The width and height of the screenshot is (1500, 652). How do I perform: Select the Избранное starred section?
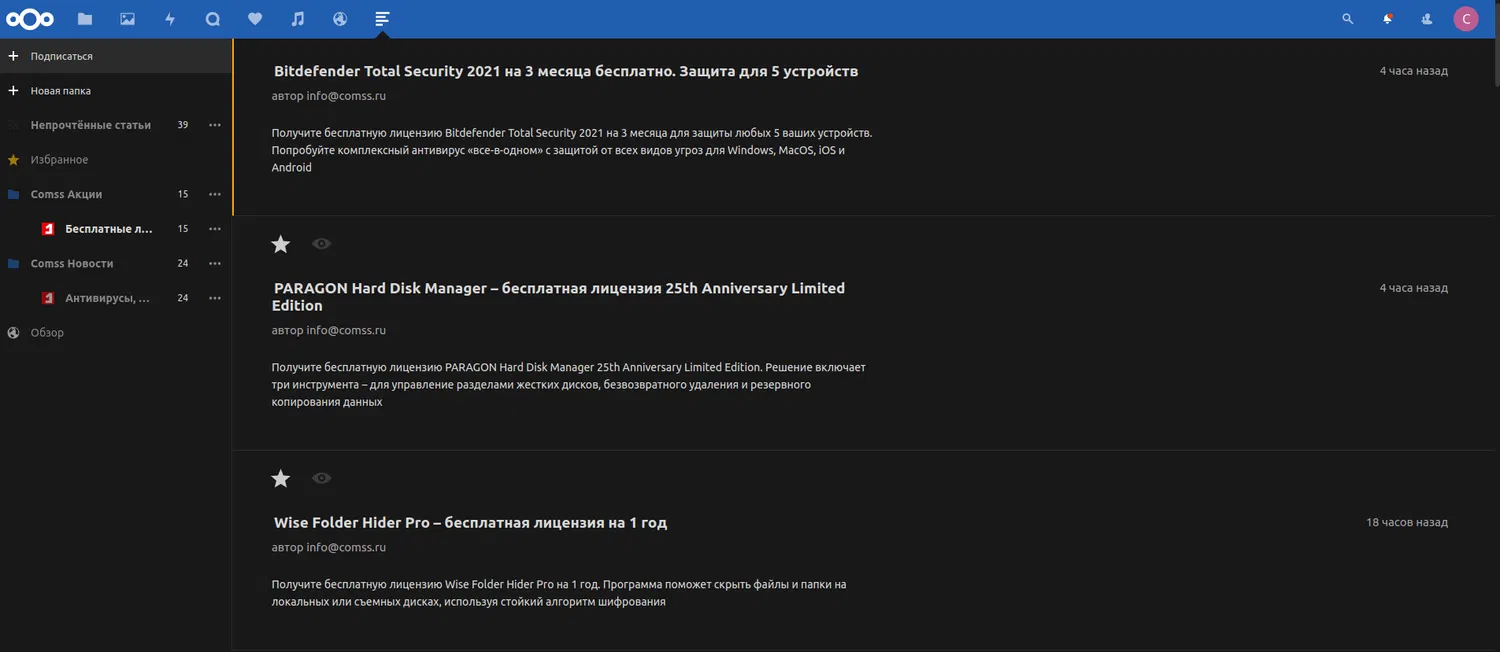(x=59, y=160)
